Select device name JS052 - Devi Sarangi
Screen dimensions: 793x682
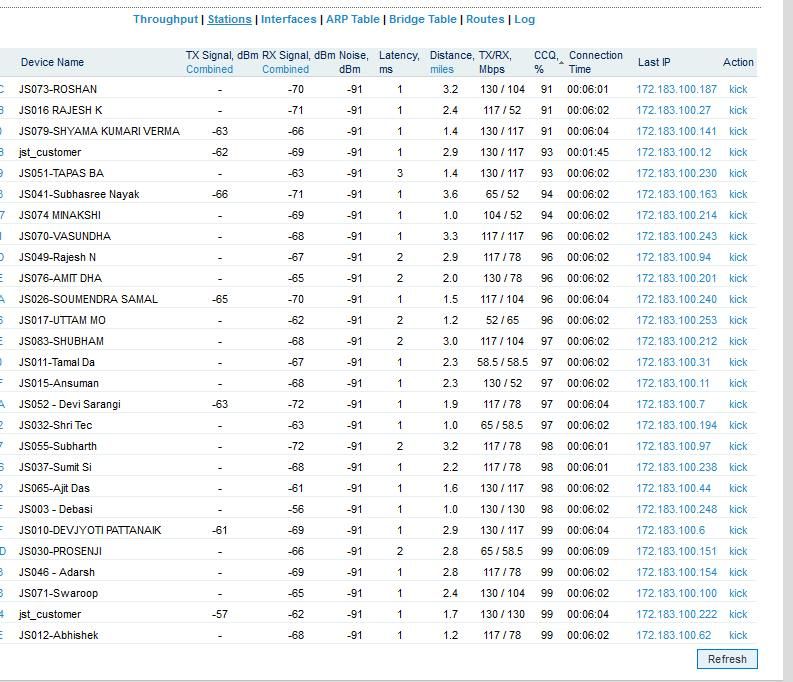point(70,404)
